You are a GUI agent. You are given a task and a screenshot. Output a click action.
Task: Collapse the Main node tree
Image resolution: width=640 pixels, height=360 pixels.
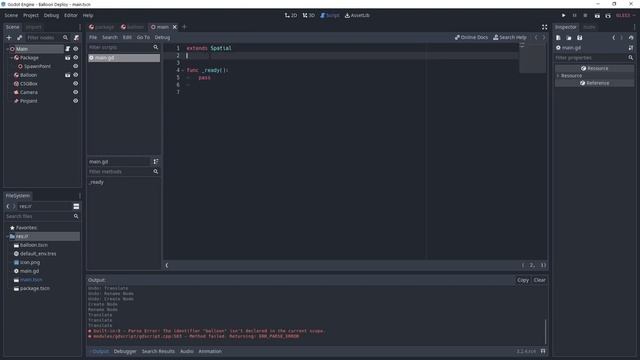pyautogui.click(x=7, y=49)
